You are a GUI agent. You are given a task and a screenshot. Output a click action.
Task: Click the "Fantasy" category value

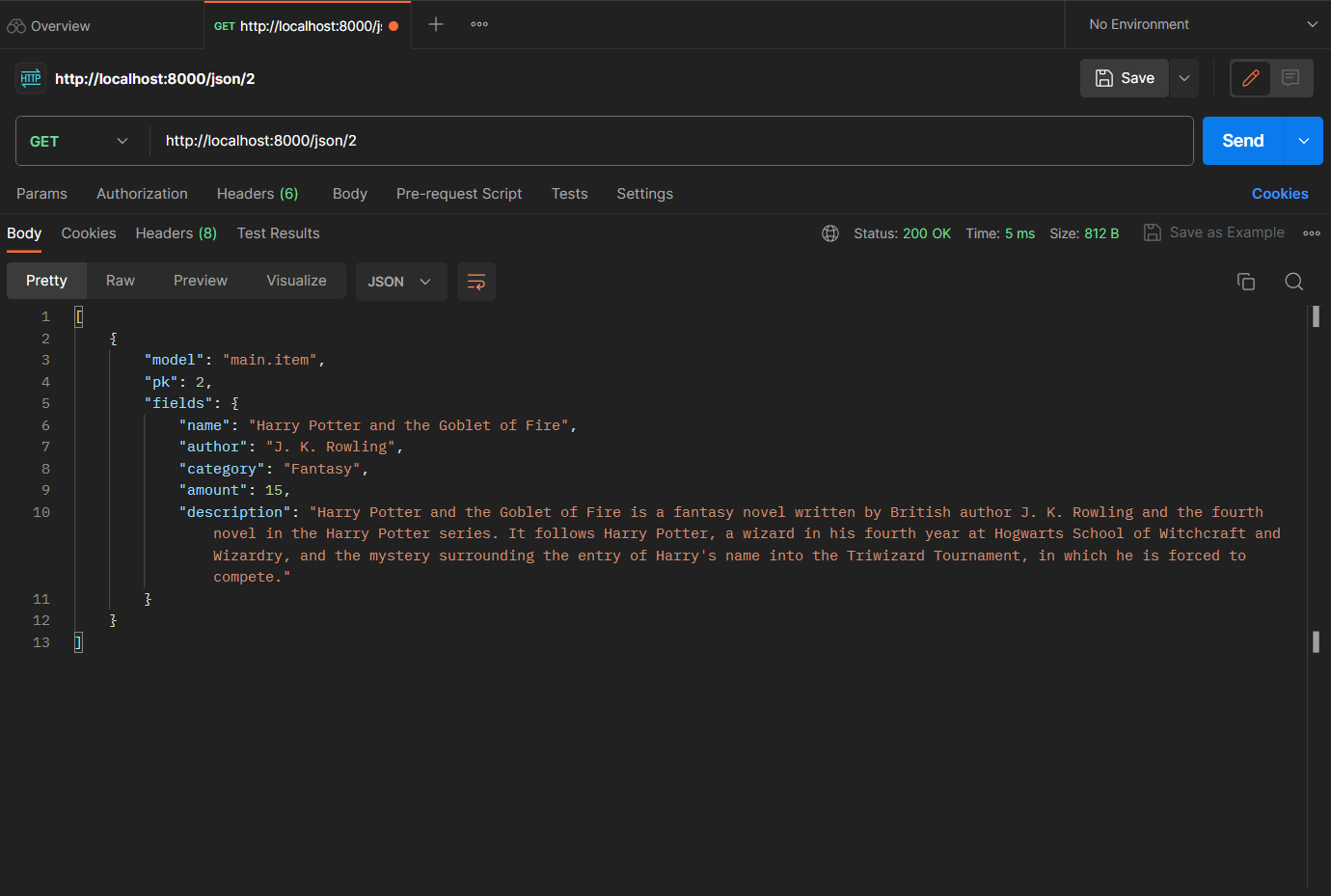click(x=322, y=469)
